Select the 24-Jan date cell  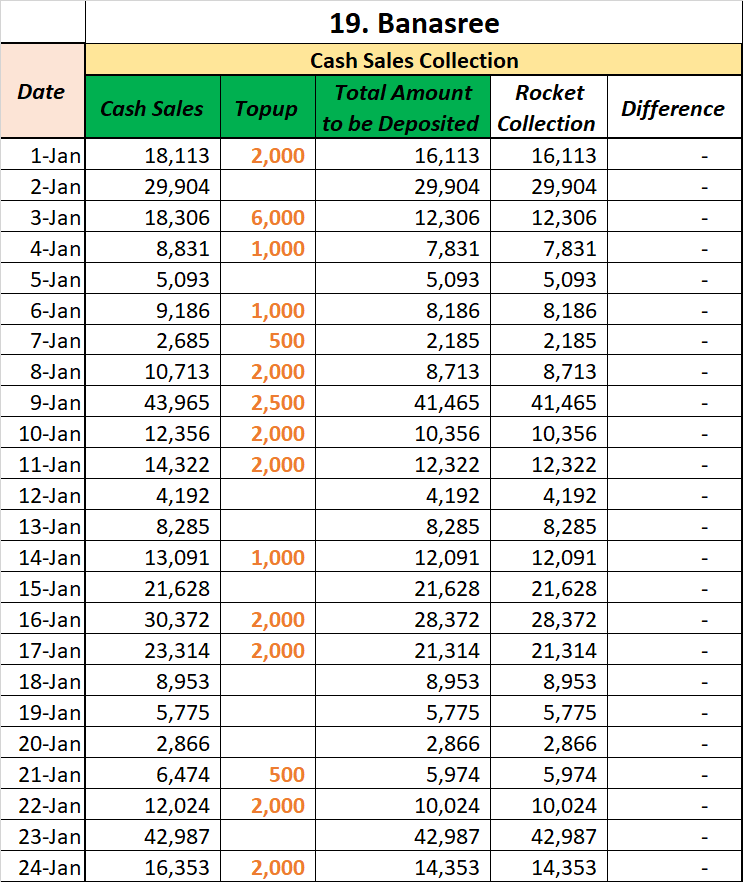[x=42, y=867]
